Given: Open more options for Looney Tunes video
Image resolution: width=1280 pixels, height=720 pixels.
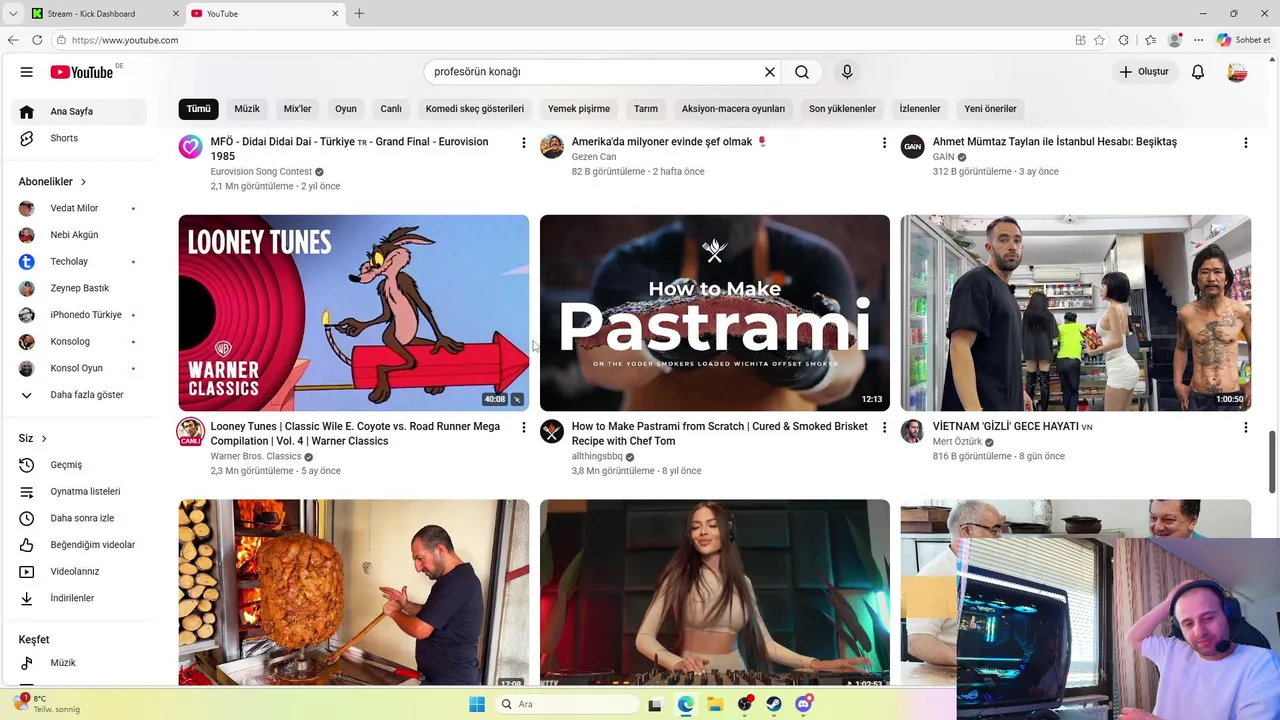Looking at the screenshot, I should [x=523, y=427].
